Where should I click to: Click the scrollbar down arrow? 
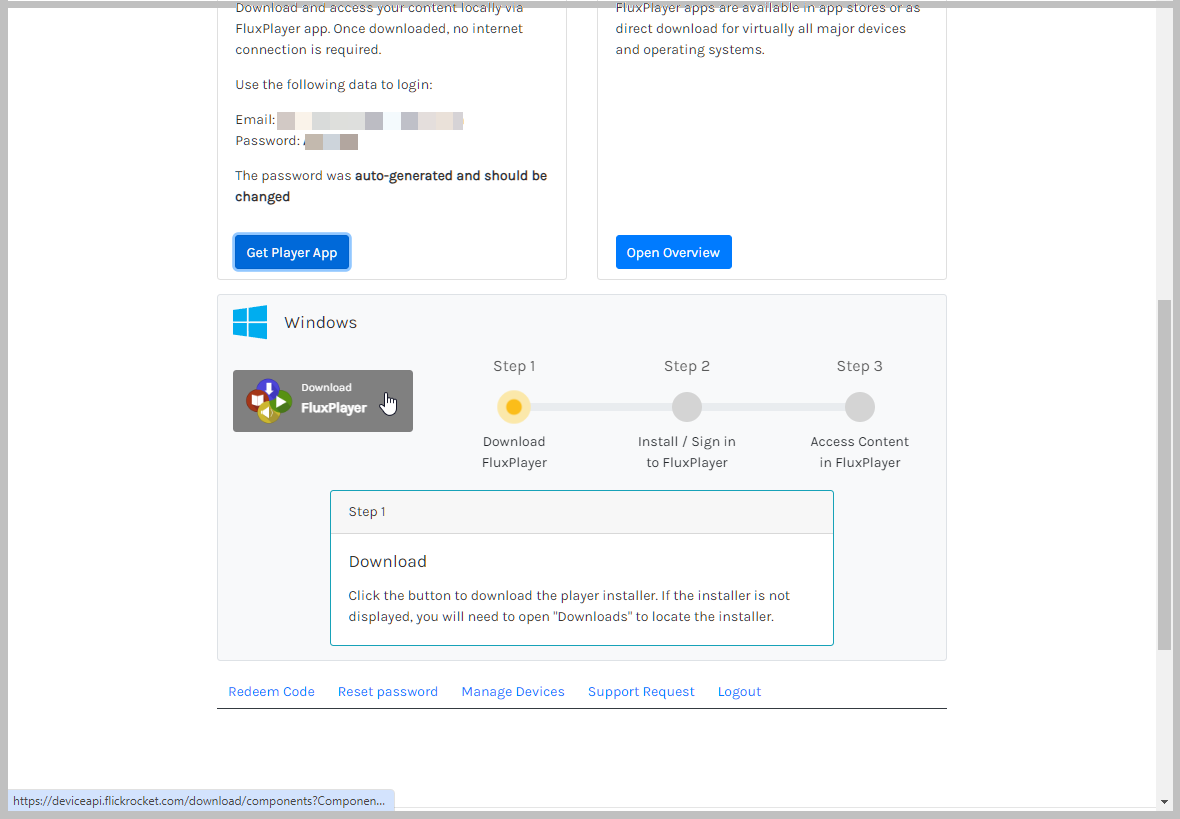click(1164, 801)
